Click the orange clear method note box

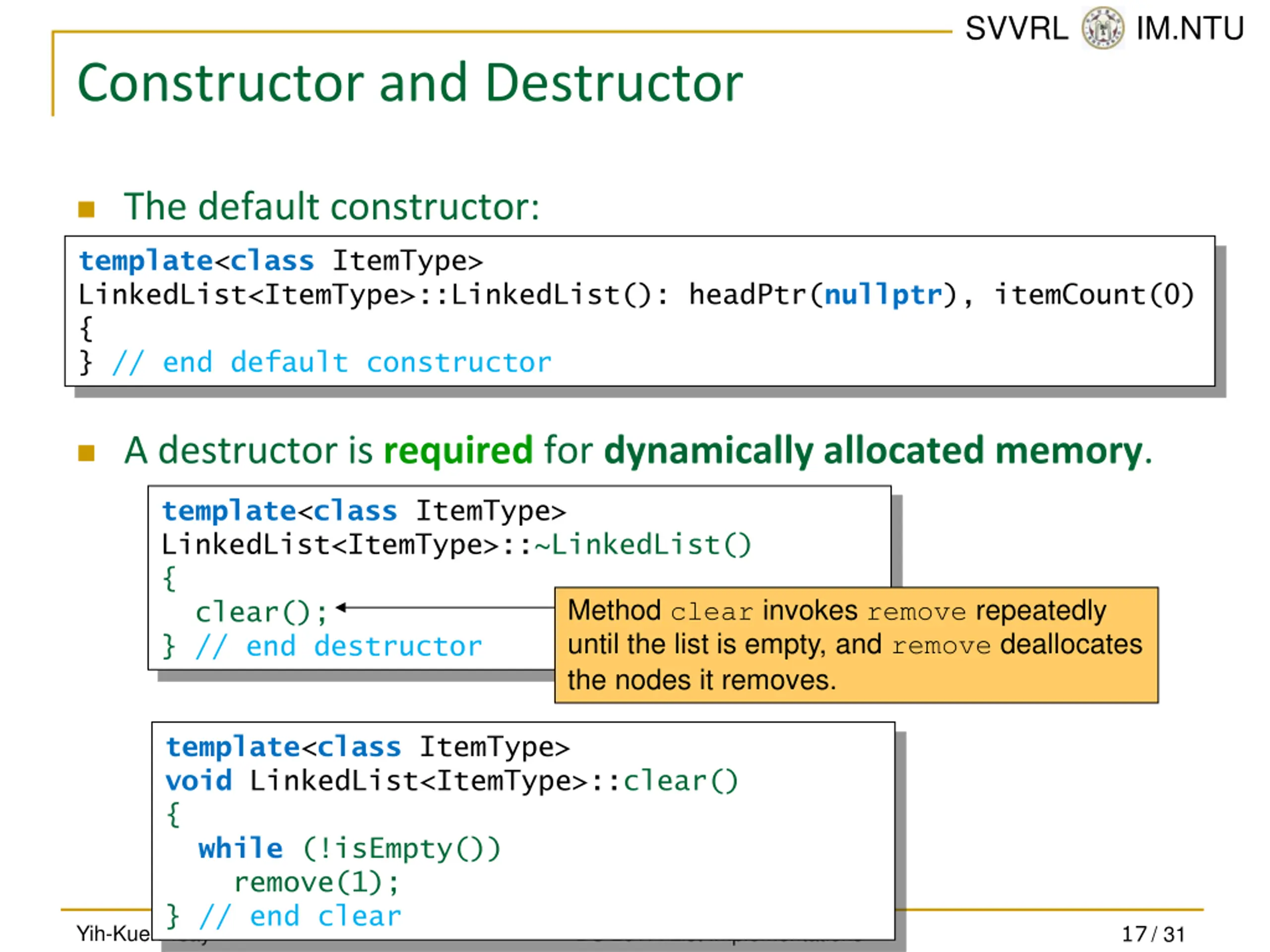[856, 645]
